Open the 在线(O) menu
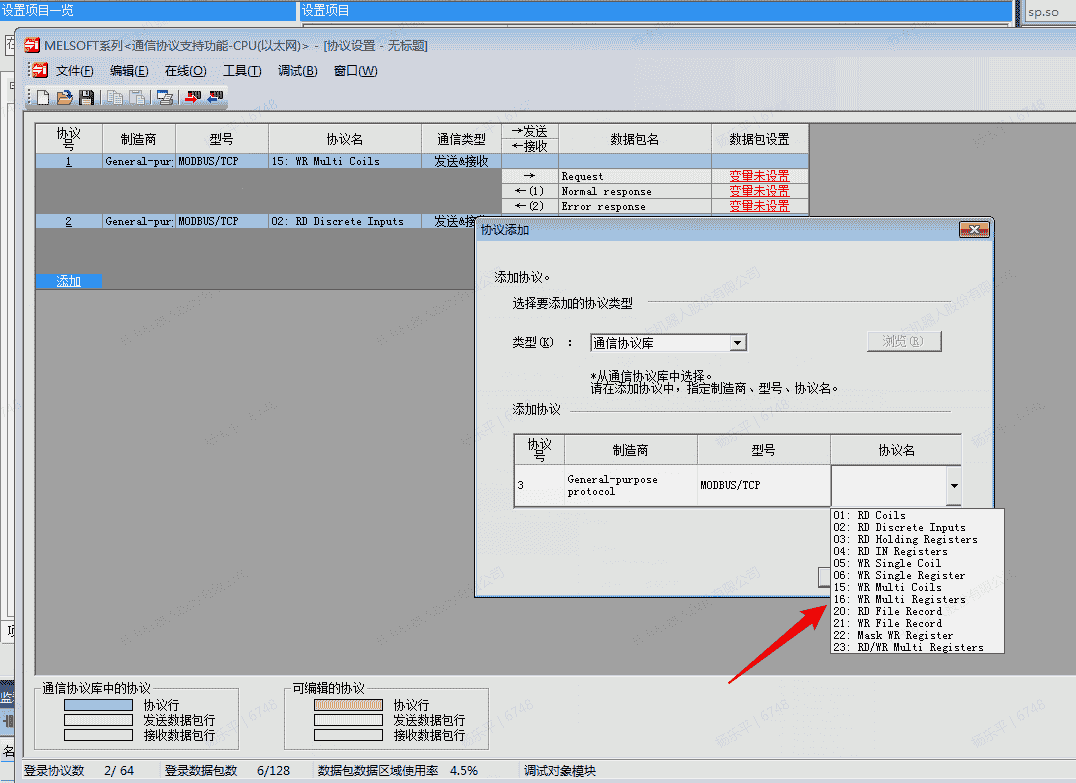 click(185, 70)
